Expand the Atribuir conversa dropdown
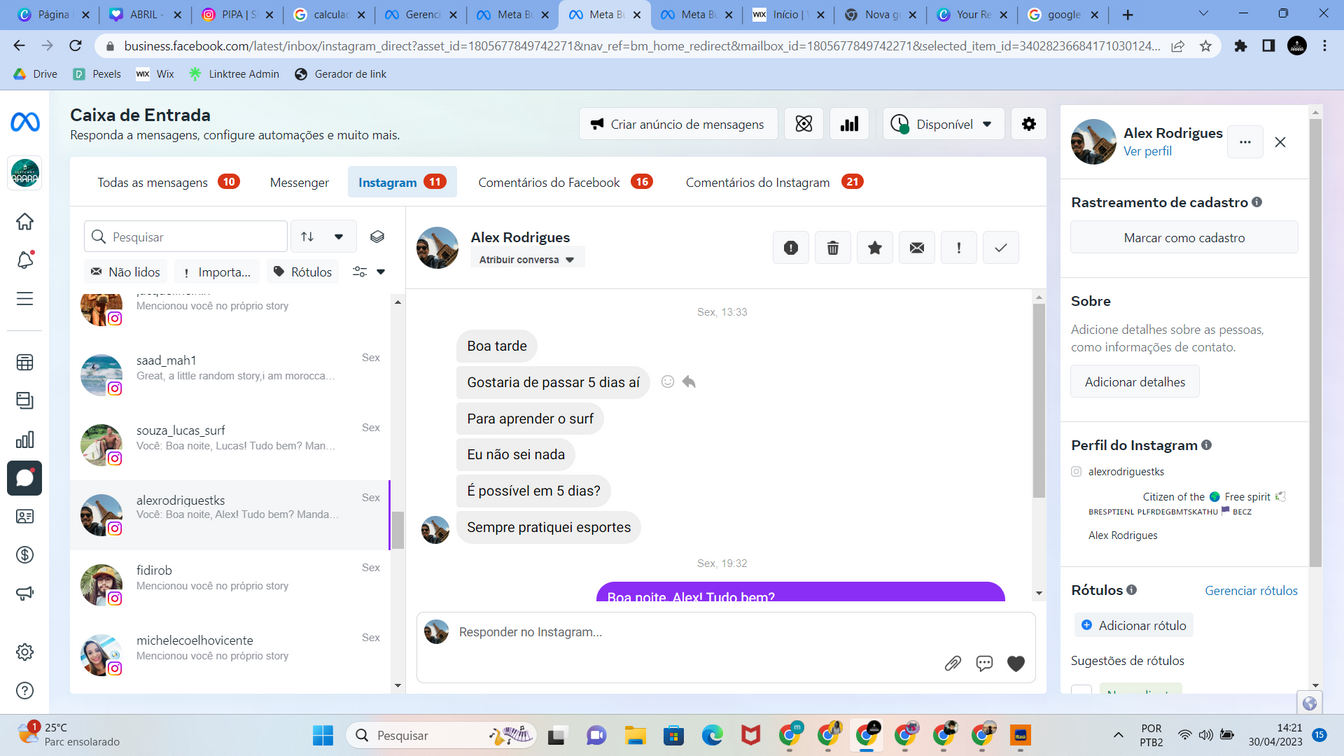 click(527, 260)
